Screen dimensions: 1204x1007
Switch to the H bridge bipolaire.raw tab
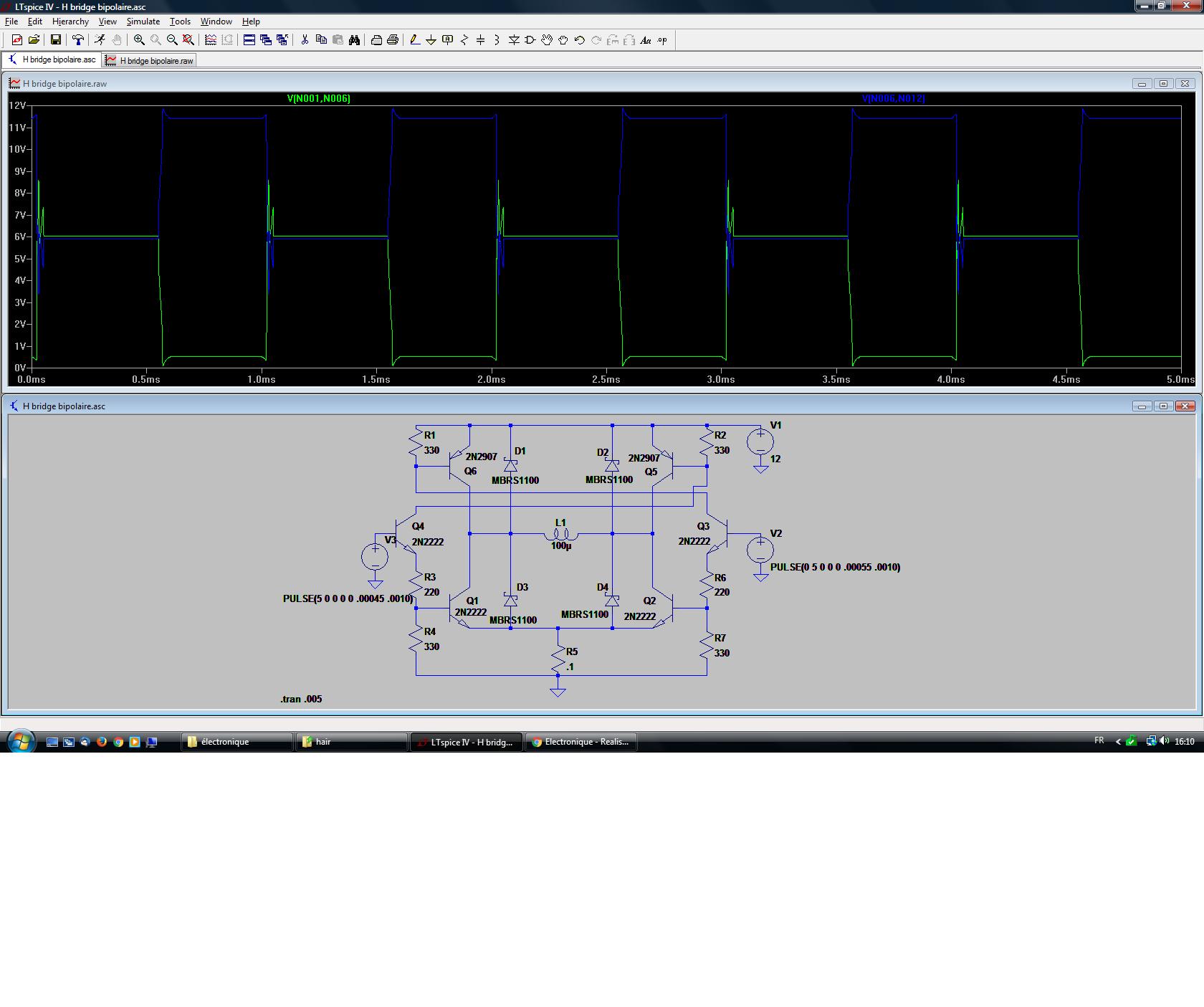pyautogui.click(x=149, y=61)
